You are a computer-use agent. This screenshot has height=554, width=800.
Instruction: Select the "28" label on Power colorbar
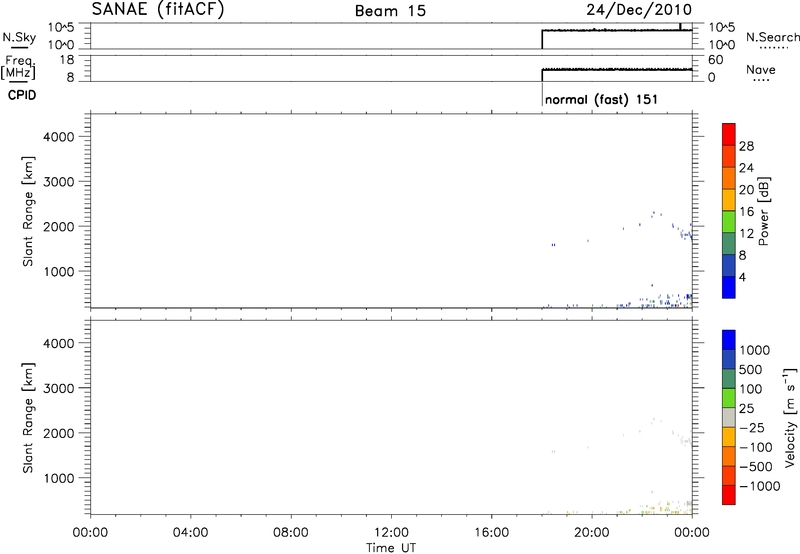click(746, 146)
